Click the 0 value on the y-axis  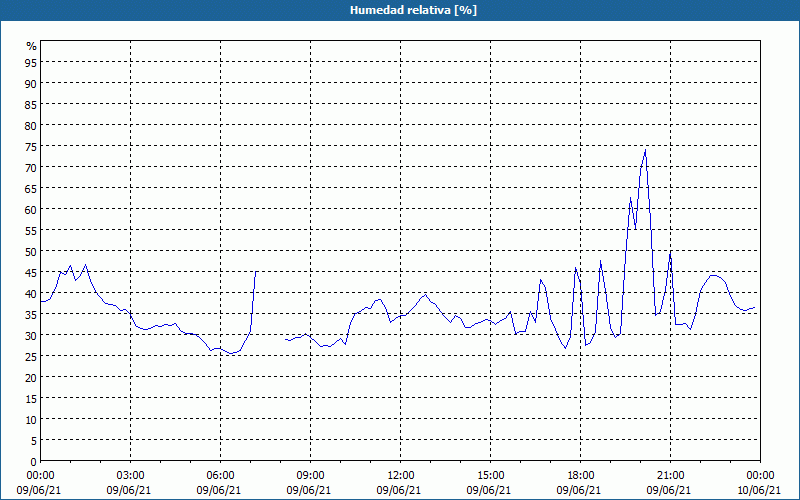(34, 462)
